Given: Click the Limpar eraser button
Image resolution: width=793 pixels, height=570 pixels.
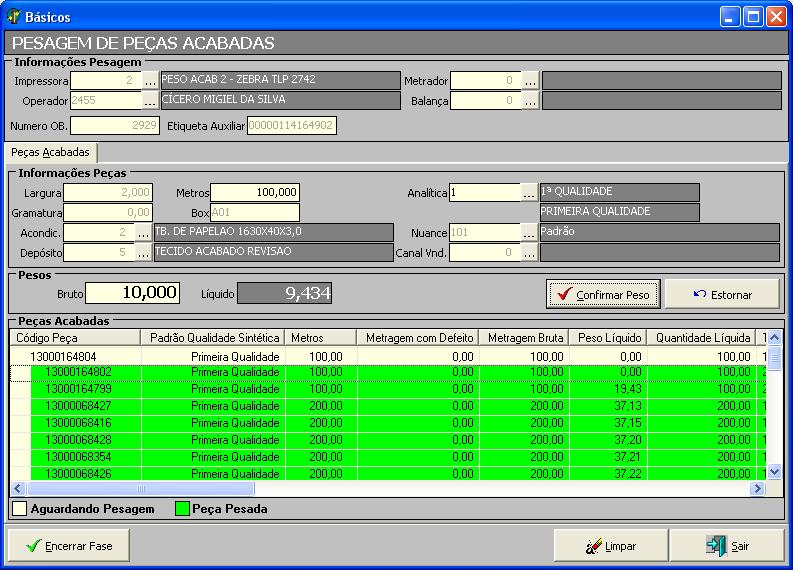Looking at the screenshot, I should coord(610,546).
